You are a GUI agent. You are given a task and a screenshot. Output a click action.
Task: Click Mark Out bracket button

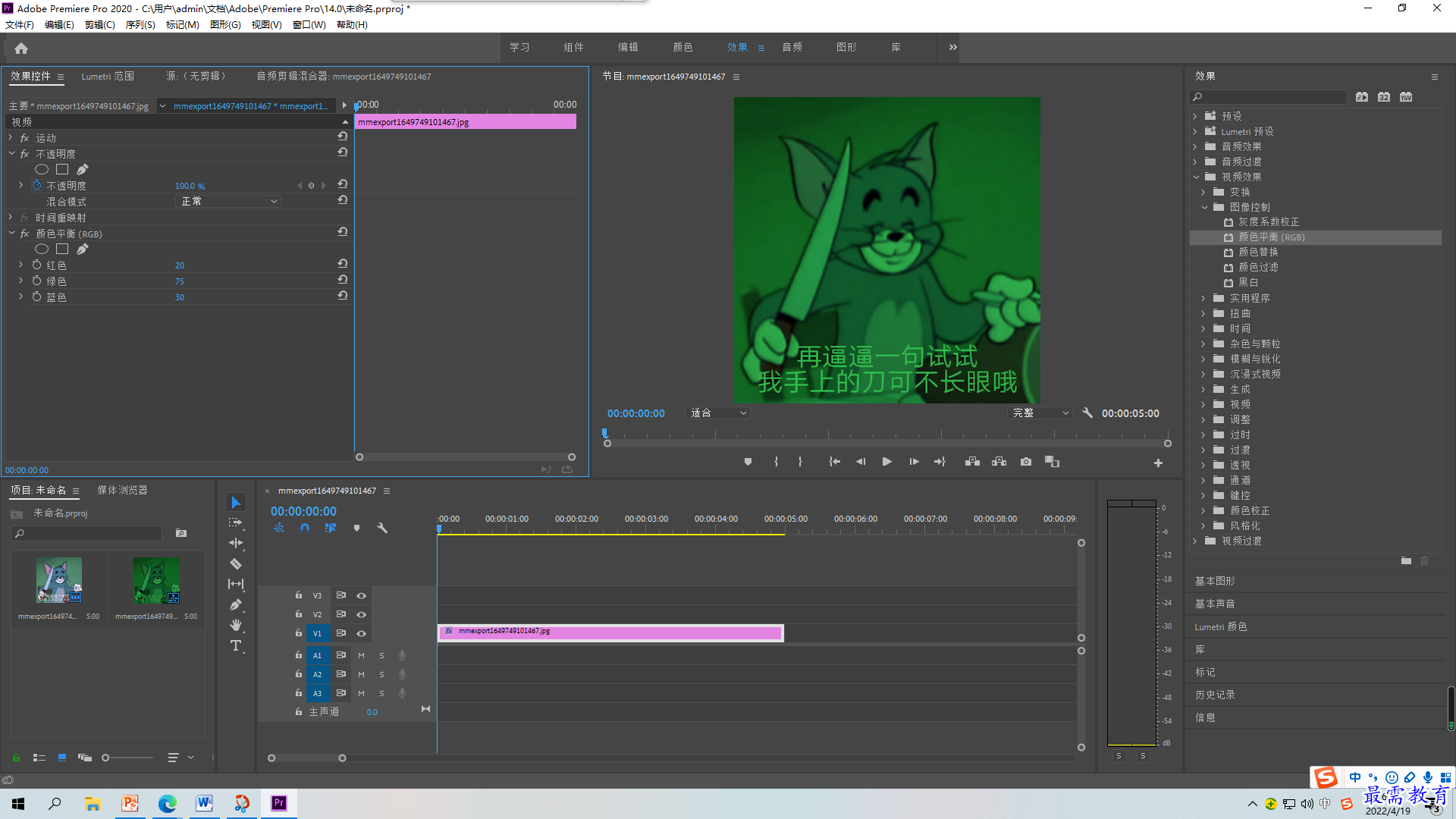(x=800, y=462)
